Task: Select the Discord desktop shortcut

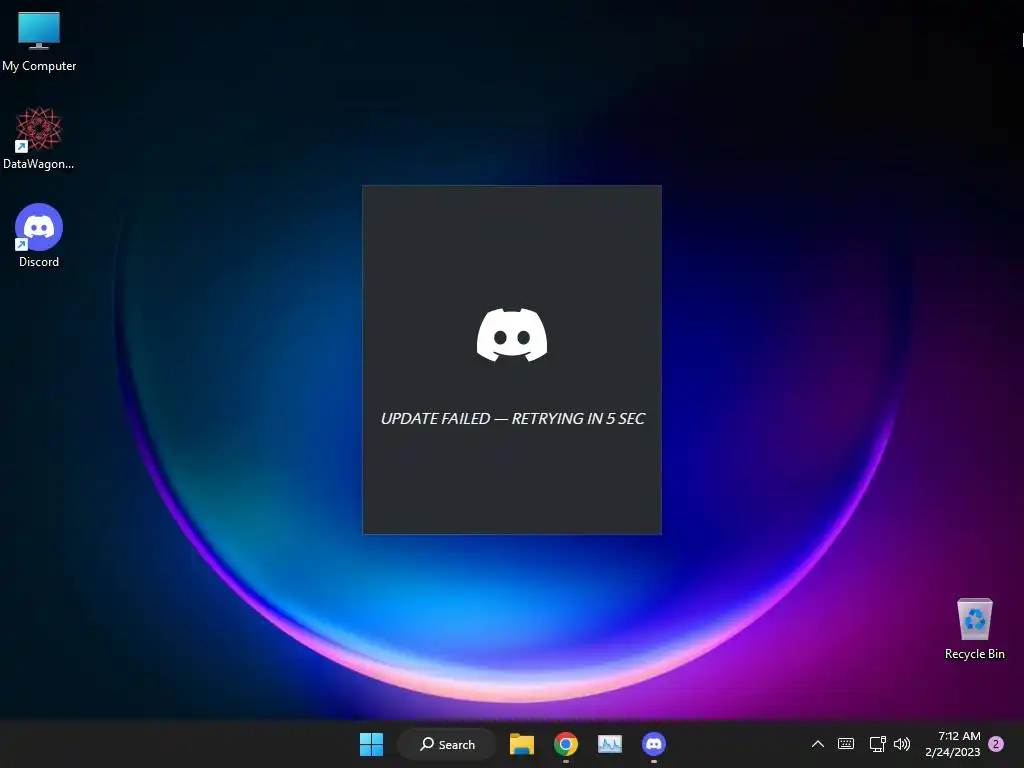Action: (x=39, y=236)
